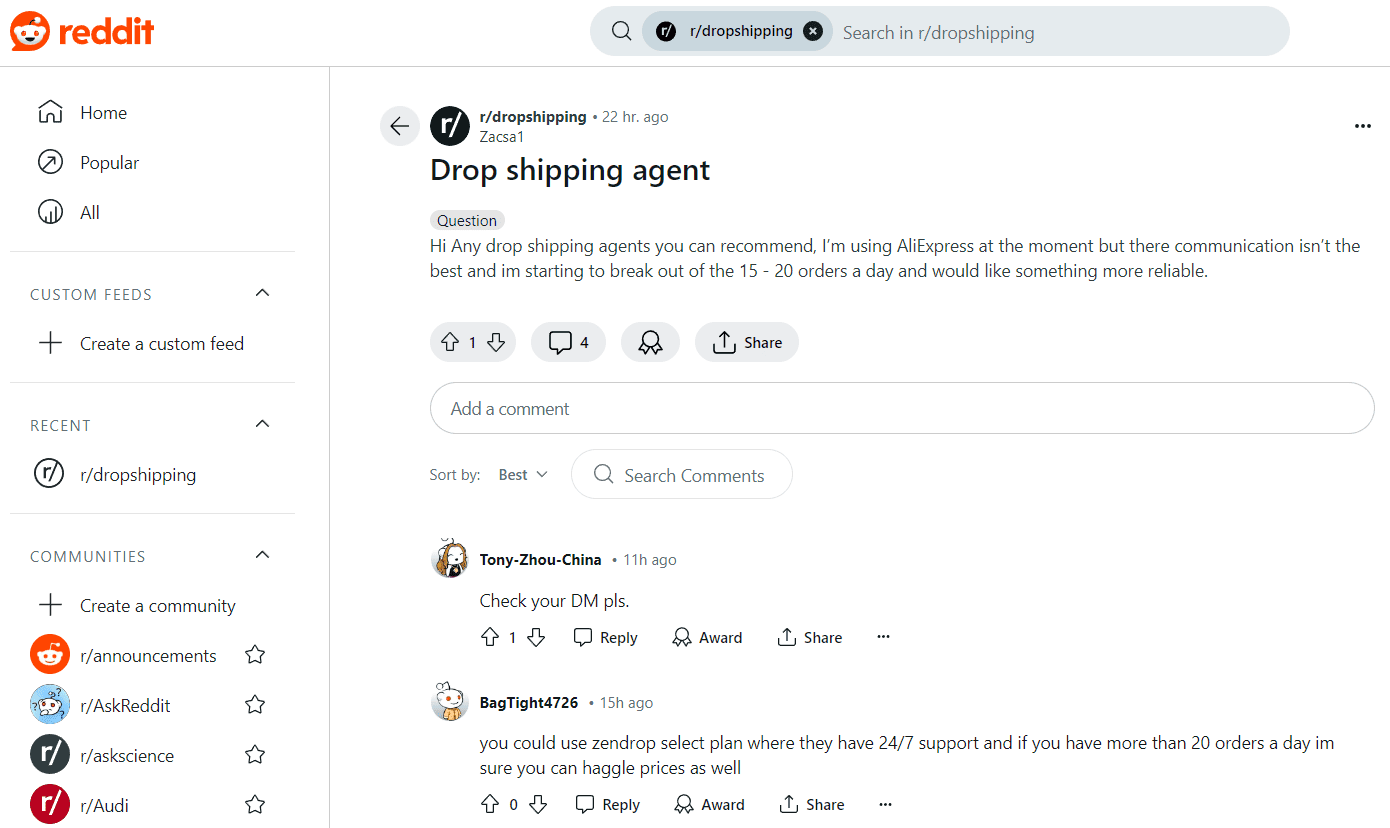The image size is (1390, 828).
Task: Share the post using the Share icon
Action: click(x=746, y=342)
